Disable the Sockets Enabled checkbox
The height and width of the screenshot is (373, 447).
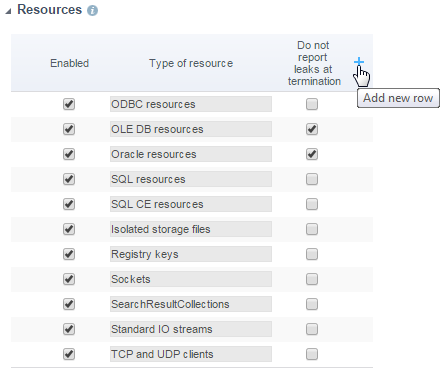(69, 279)
